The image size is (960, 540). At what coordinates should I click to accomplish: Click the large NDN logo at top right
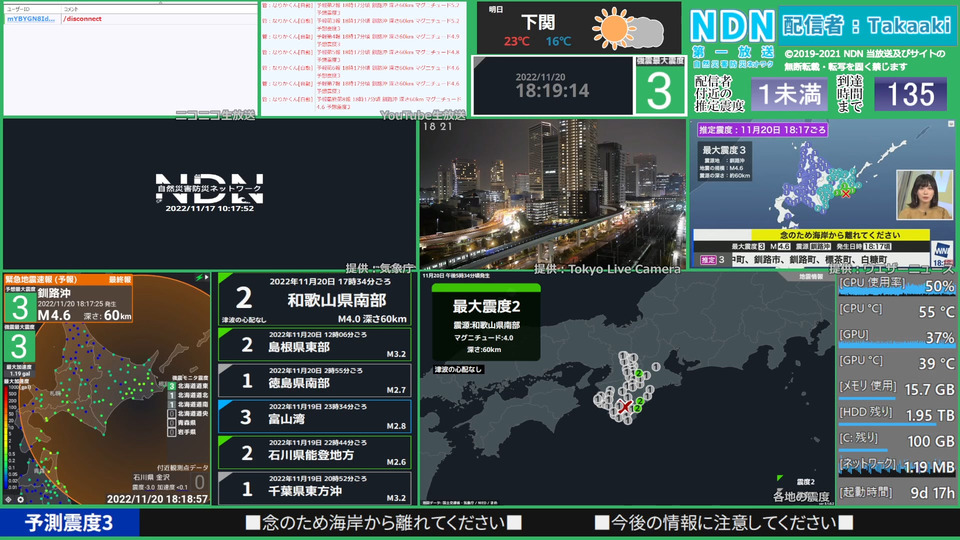(x=732, y=27)
